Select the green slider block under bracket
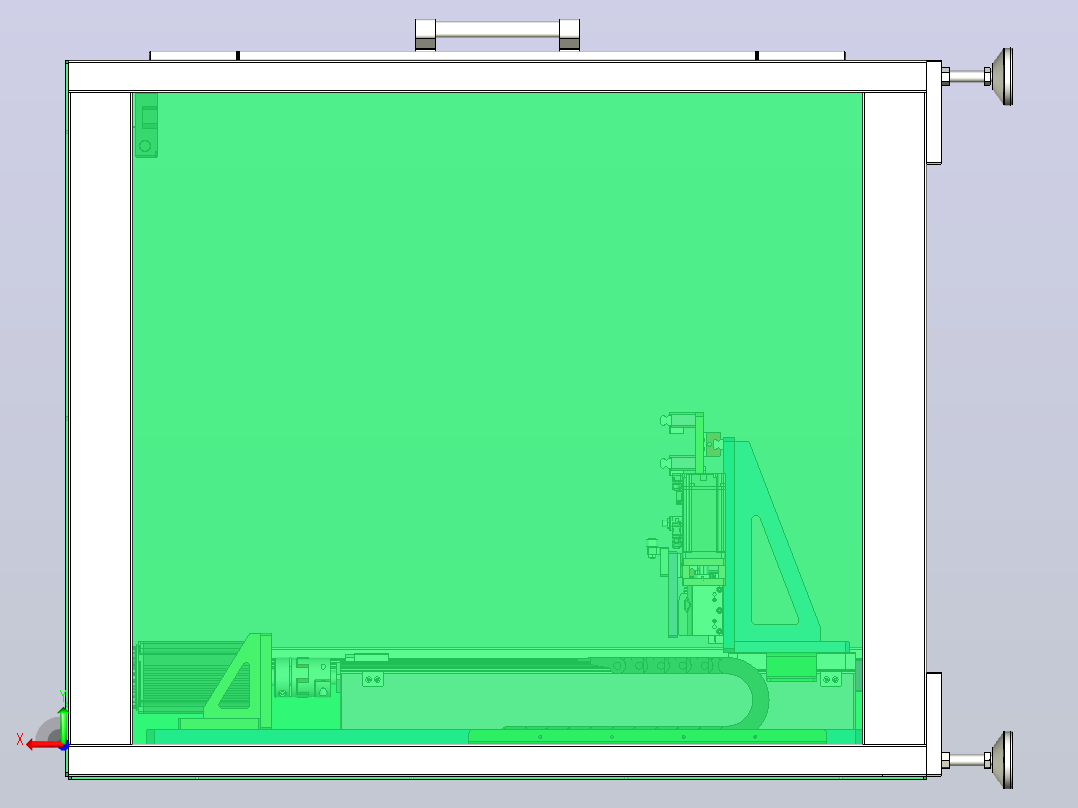This screenshot has height=808, width=1078. click(x=791, y=667)
